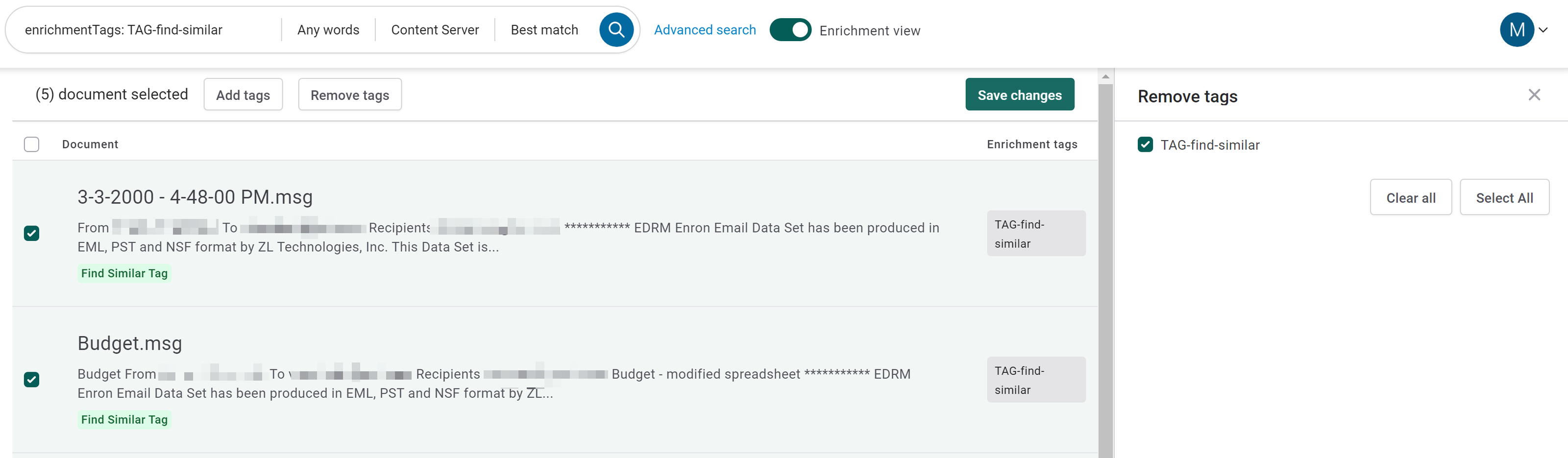Toggle off the Enrichment view switch
1568x458 pixels.
[x=789, y=30]
